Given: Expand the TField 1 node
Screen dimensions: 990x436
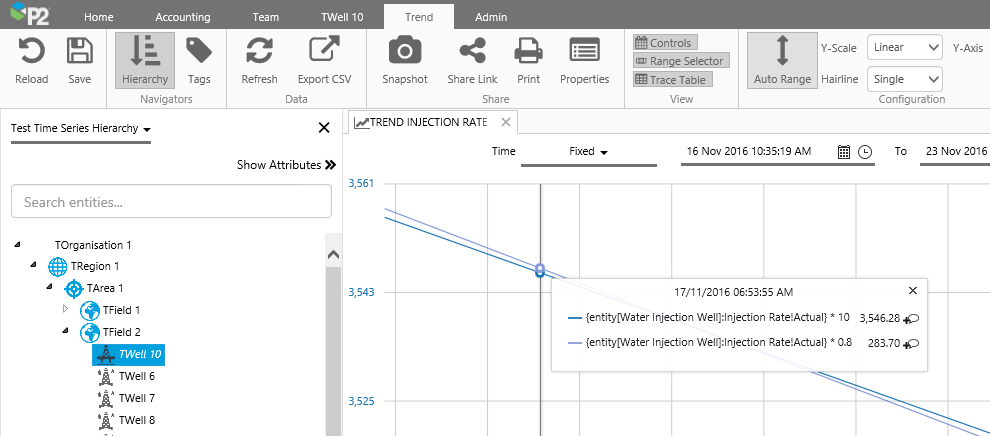Looking at the screenshot, I should tap(65, 309).
